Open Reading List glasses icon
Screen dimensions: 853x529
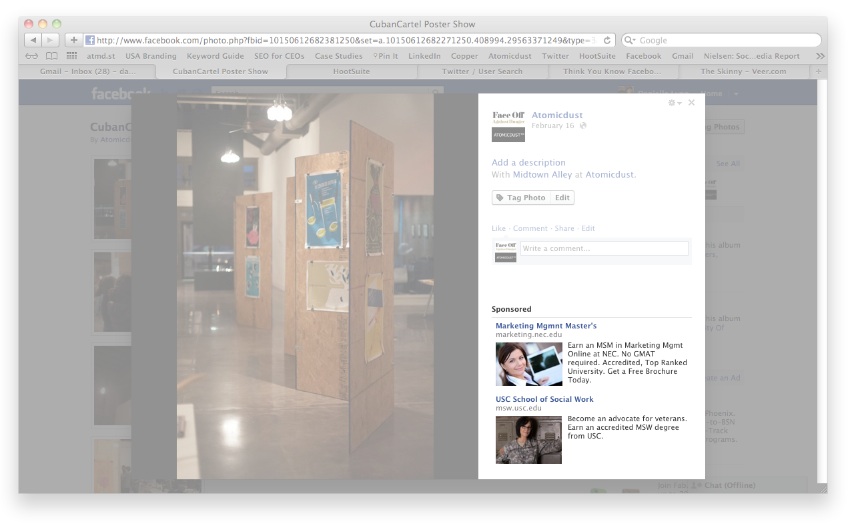pyautogui.click(x=32, y=56)
